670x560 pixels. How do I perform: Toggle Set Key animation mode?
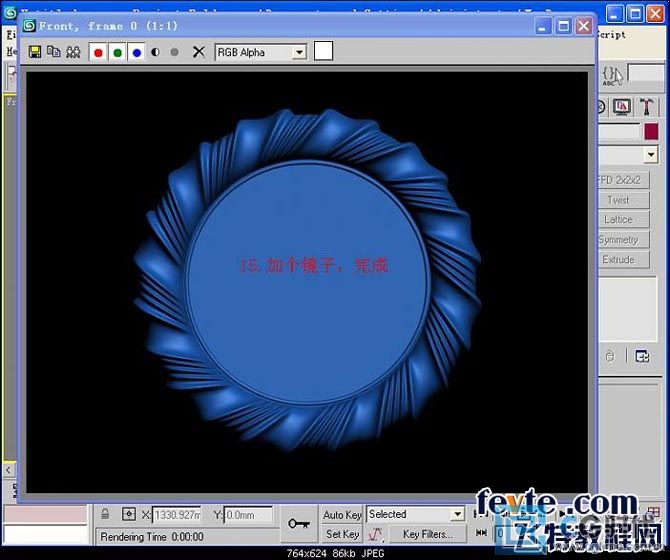[342, 534]
